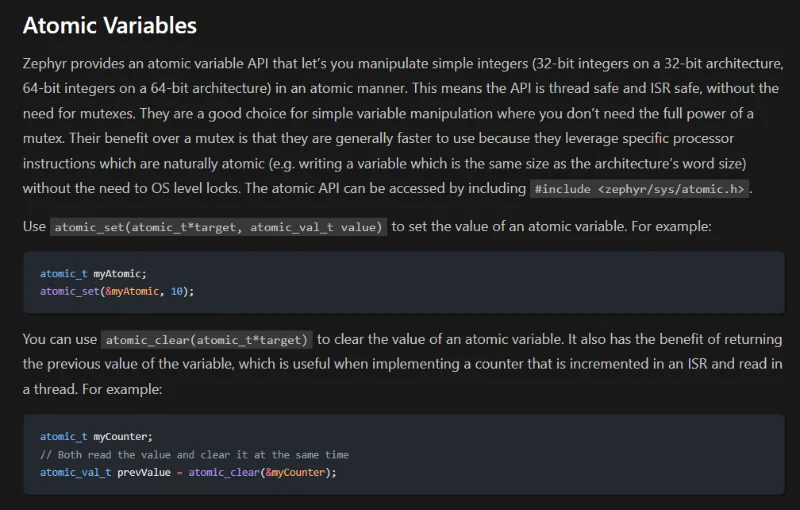Click the 'atomic_set(&myAtomic, 10);' code line
This screenshot has height=510, width=800.
point(117,291)
